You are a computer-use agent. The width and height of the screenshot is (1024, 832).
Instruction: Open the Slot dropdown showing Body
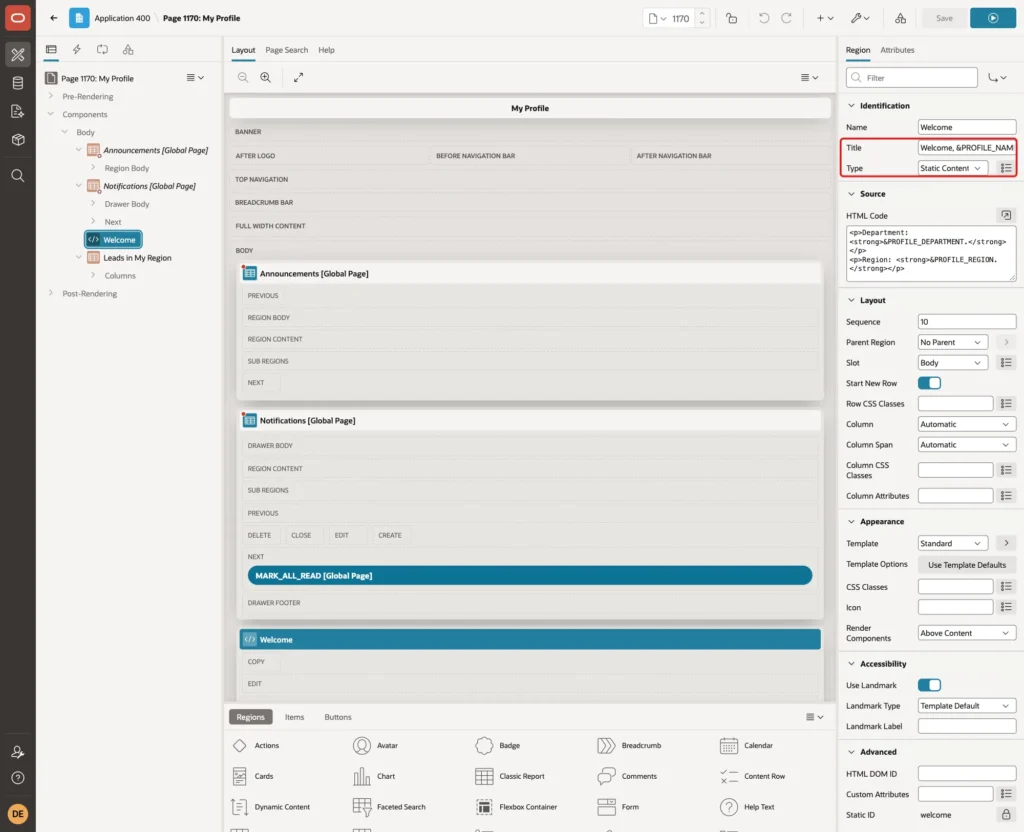(952, 362)
